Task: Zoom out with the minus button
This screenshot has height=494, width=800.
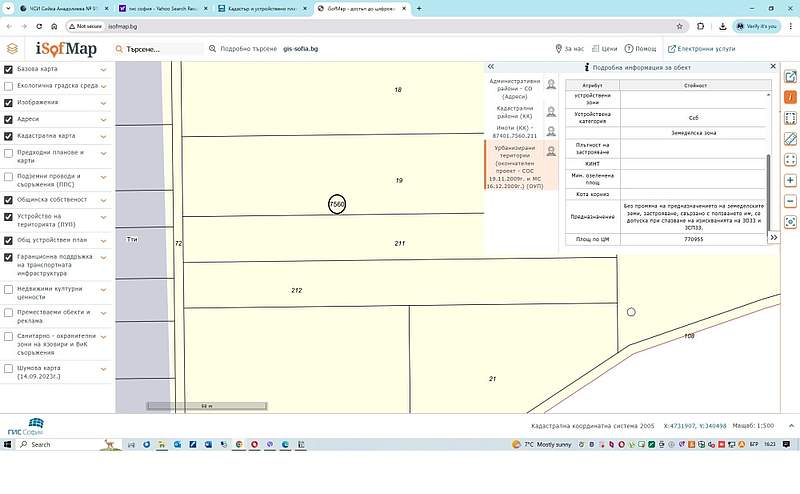Action: click(790, 201)
